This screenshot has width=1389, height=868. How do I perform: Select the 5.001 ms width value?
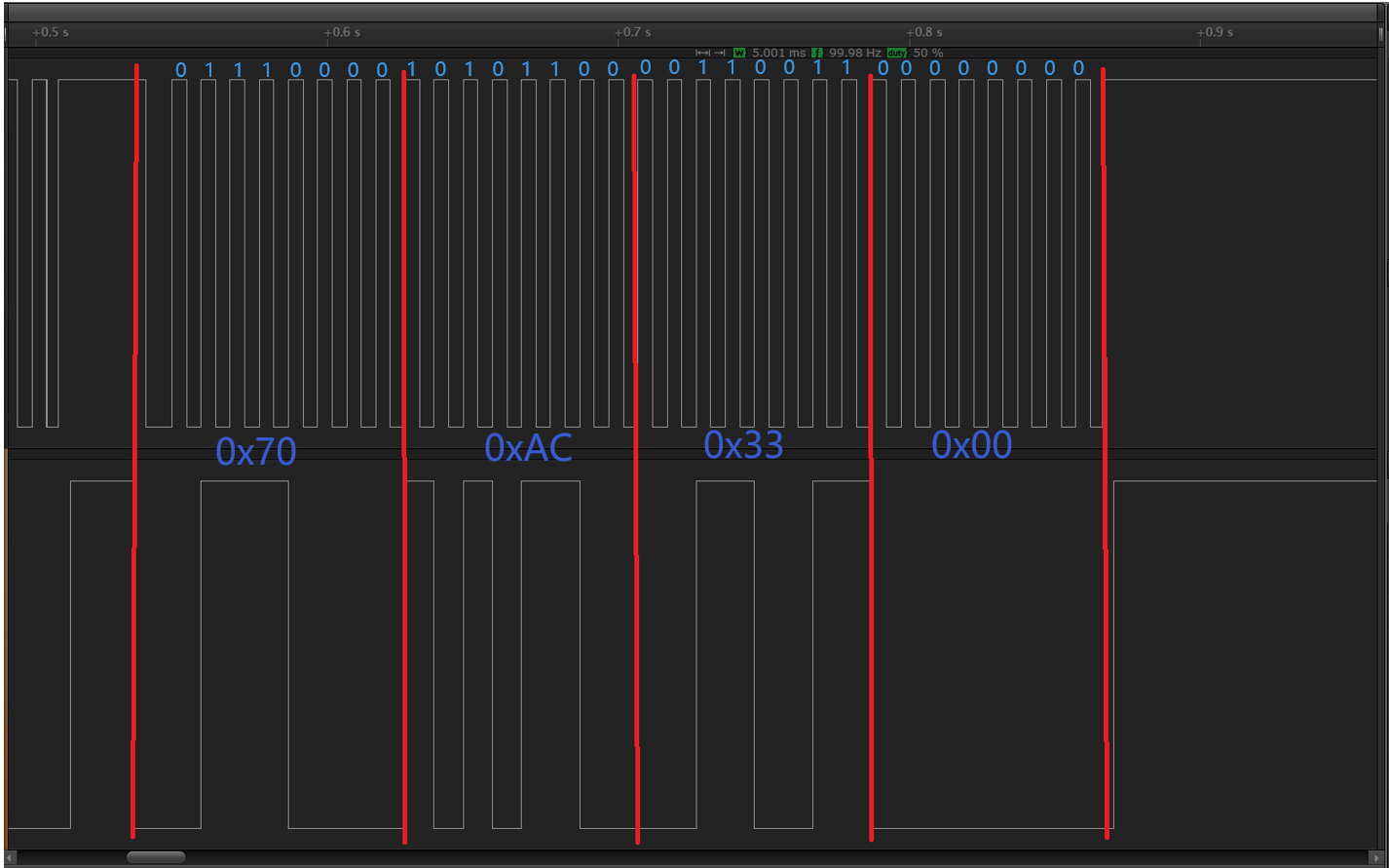pos(779,53)
